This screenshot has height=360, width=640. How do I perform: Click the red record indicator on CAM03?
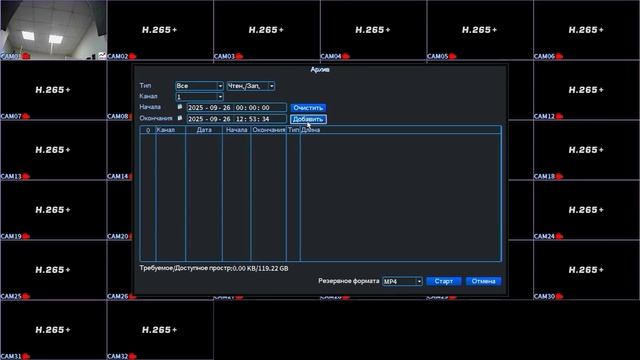pos(240,56)
